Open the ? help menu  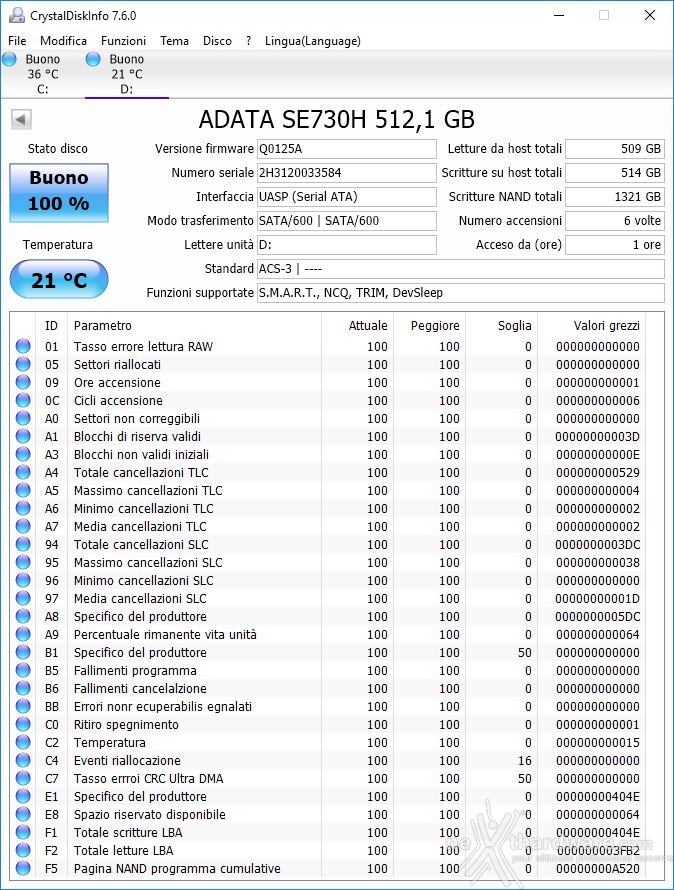(249, 41)
